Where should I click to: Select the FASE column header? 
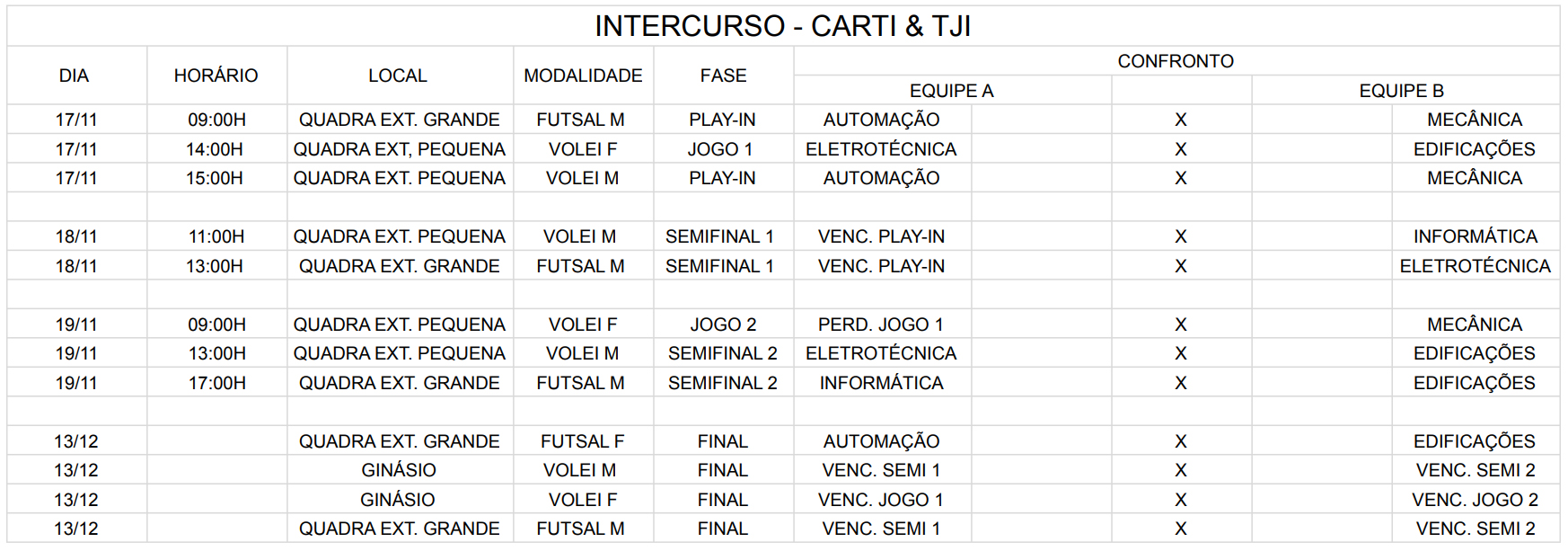[723, 76]
